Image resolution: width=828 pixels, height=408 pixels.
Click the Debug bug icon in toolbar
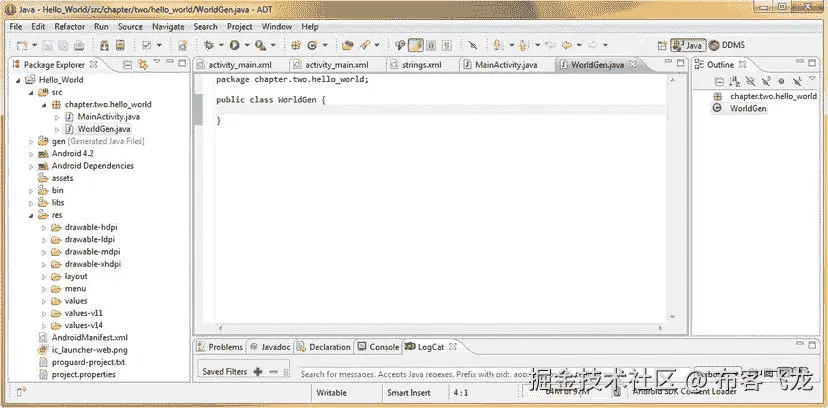[x=209, y=45]
